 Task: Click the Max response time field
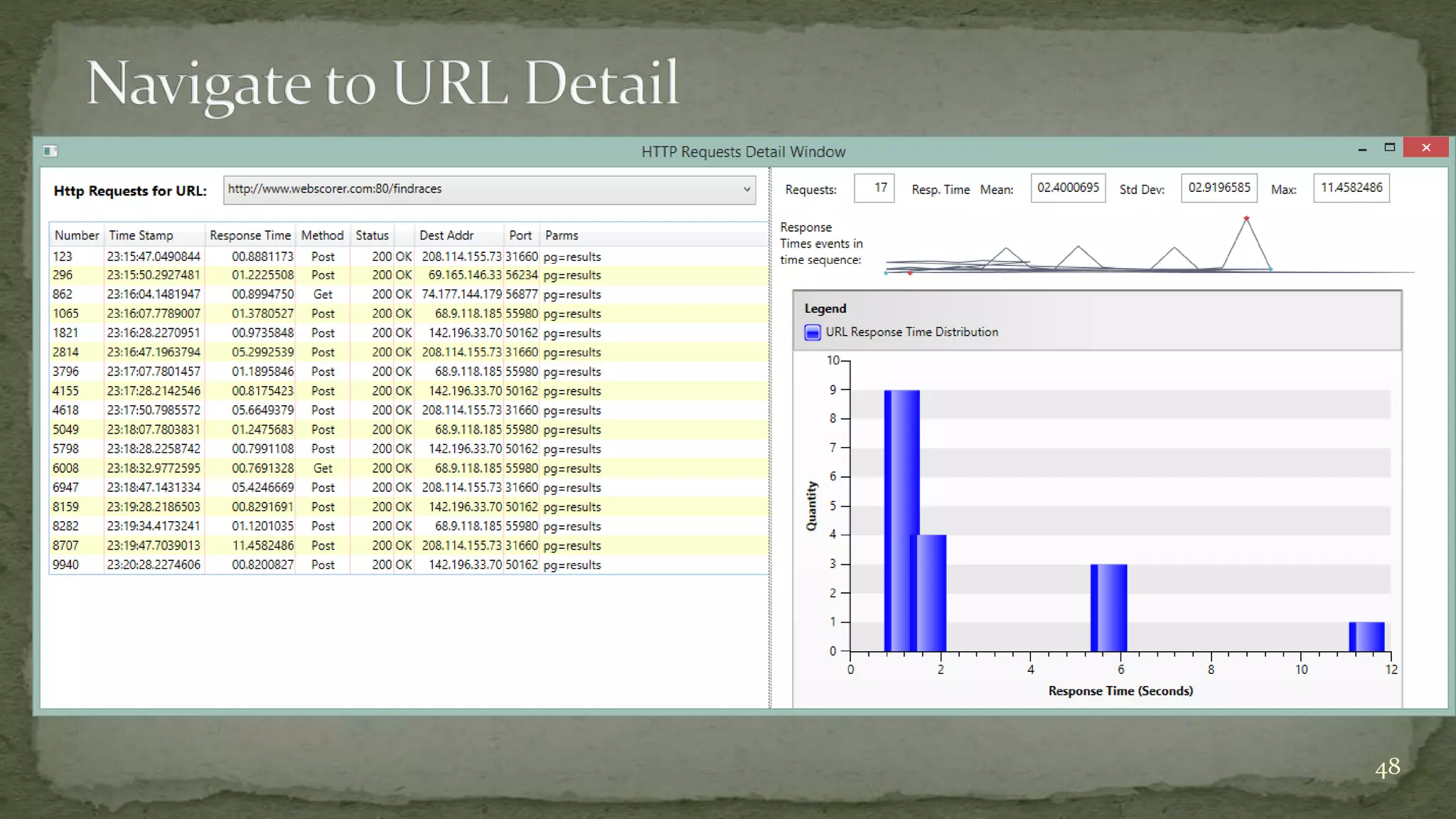tap(1351, 188)
